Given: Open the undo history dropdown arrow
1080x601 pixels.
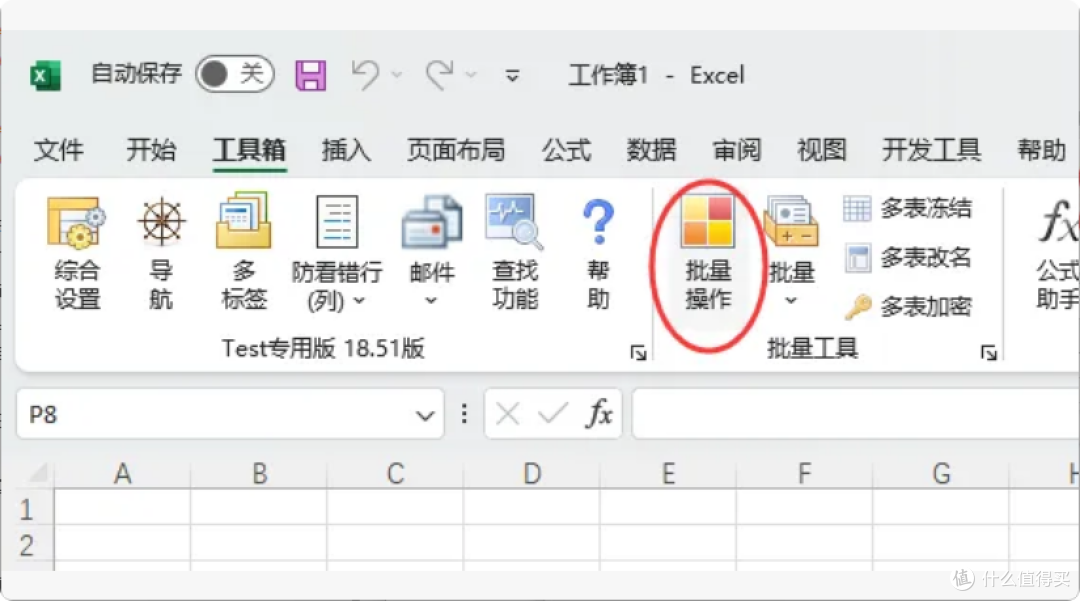Looking at the screenshot, I should (397, 74).
